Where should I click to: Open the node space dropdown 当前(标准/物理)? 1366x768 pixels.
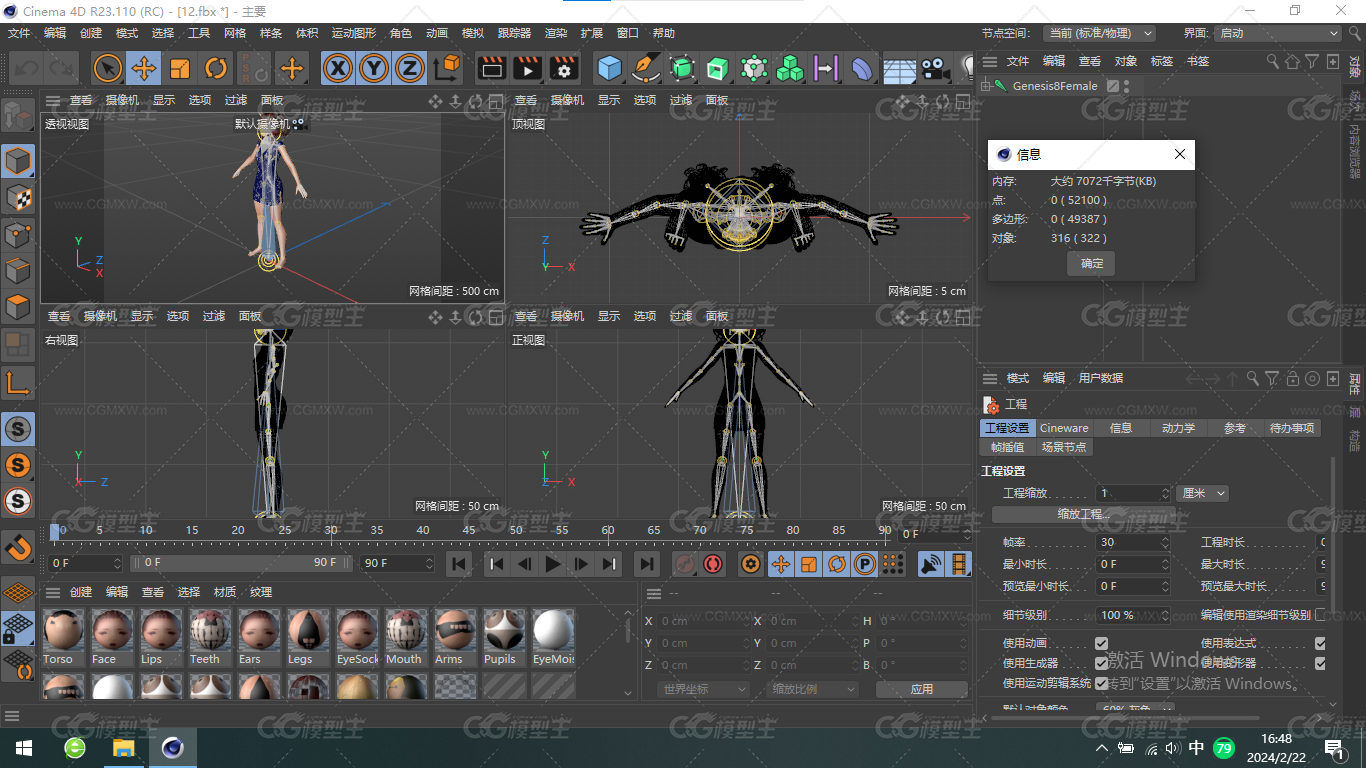(x=1099, y=33)
